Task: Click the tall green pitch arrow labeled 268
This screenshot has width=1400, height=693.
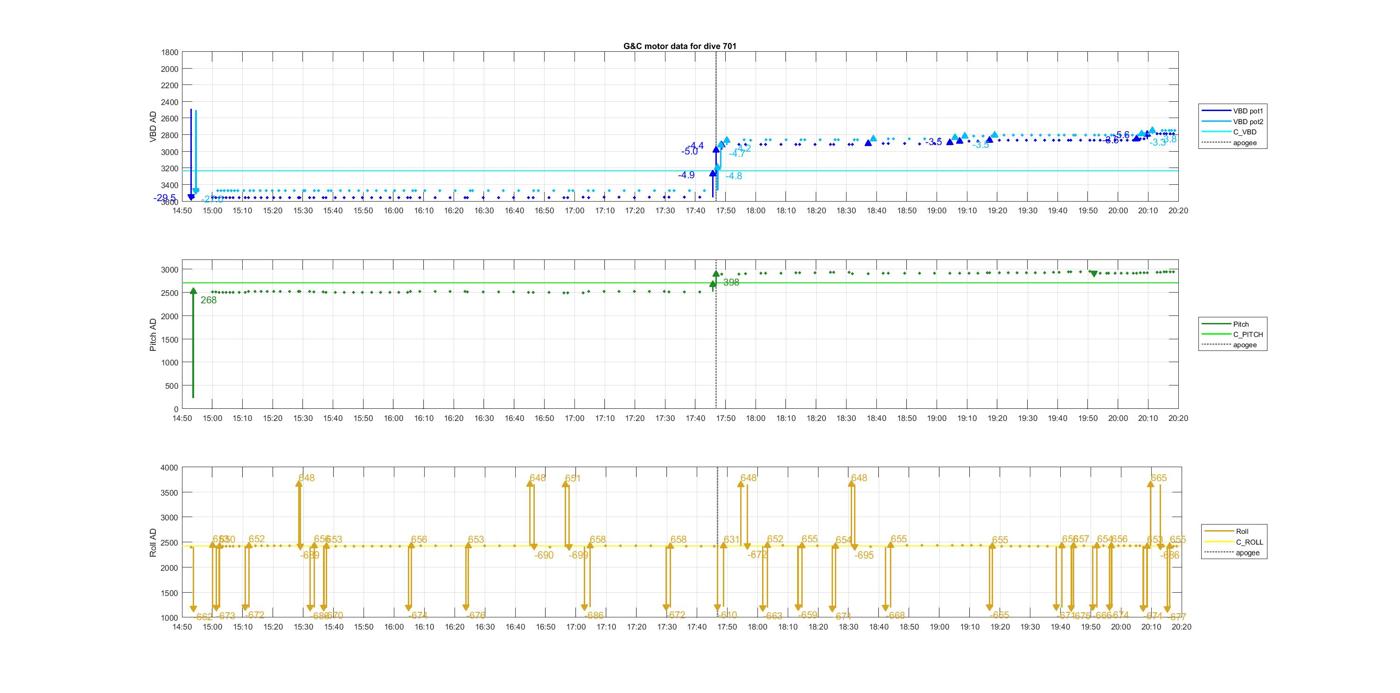Action: (x=193, y=343)
